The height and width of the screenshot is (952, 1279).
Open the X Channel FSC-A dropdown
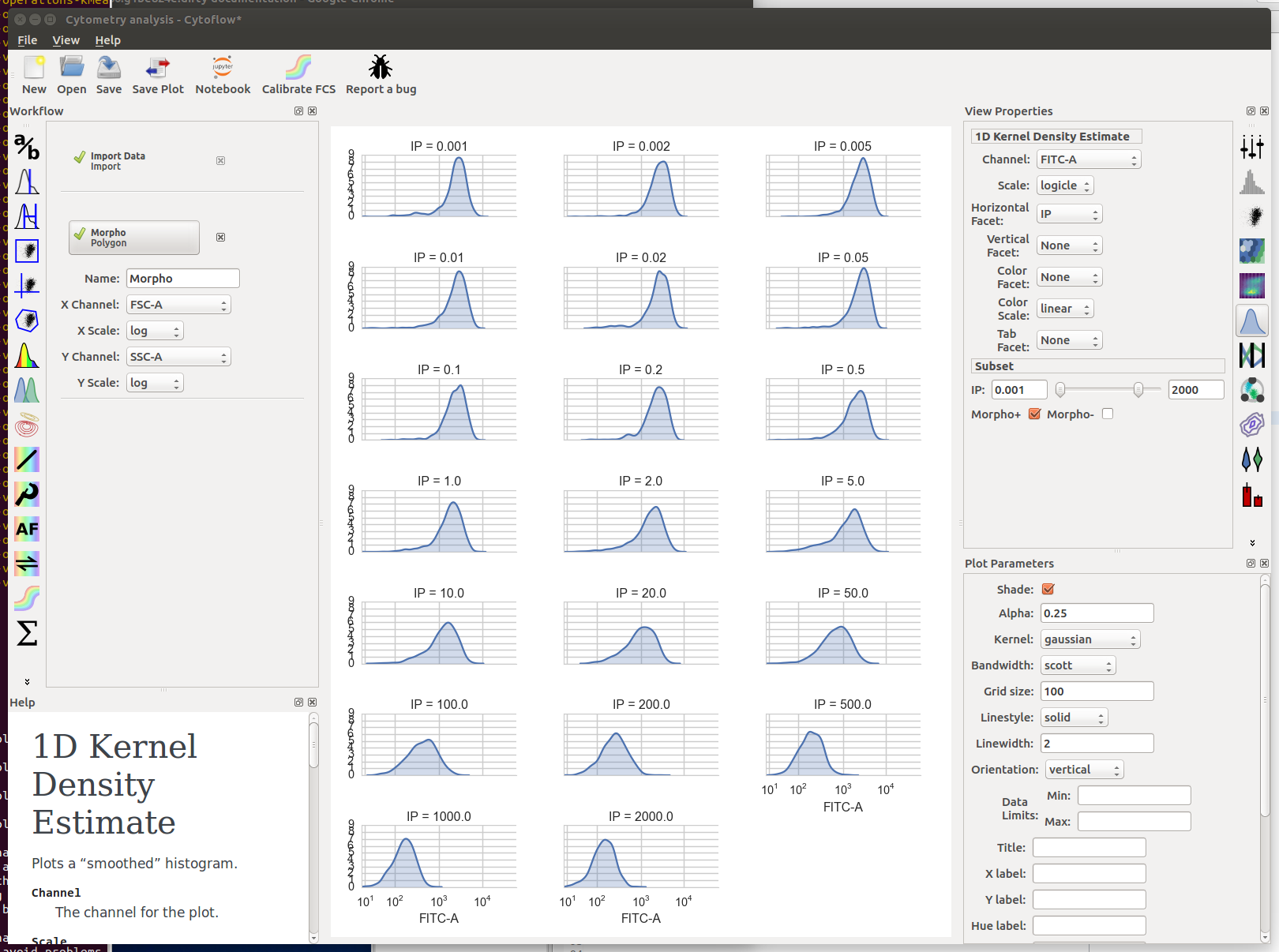click(178, 305)
